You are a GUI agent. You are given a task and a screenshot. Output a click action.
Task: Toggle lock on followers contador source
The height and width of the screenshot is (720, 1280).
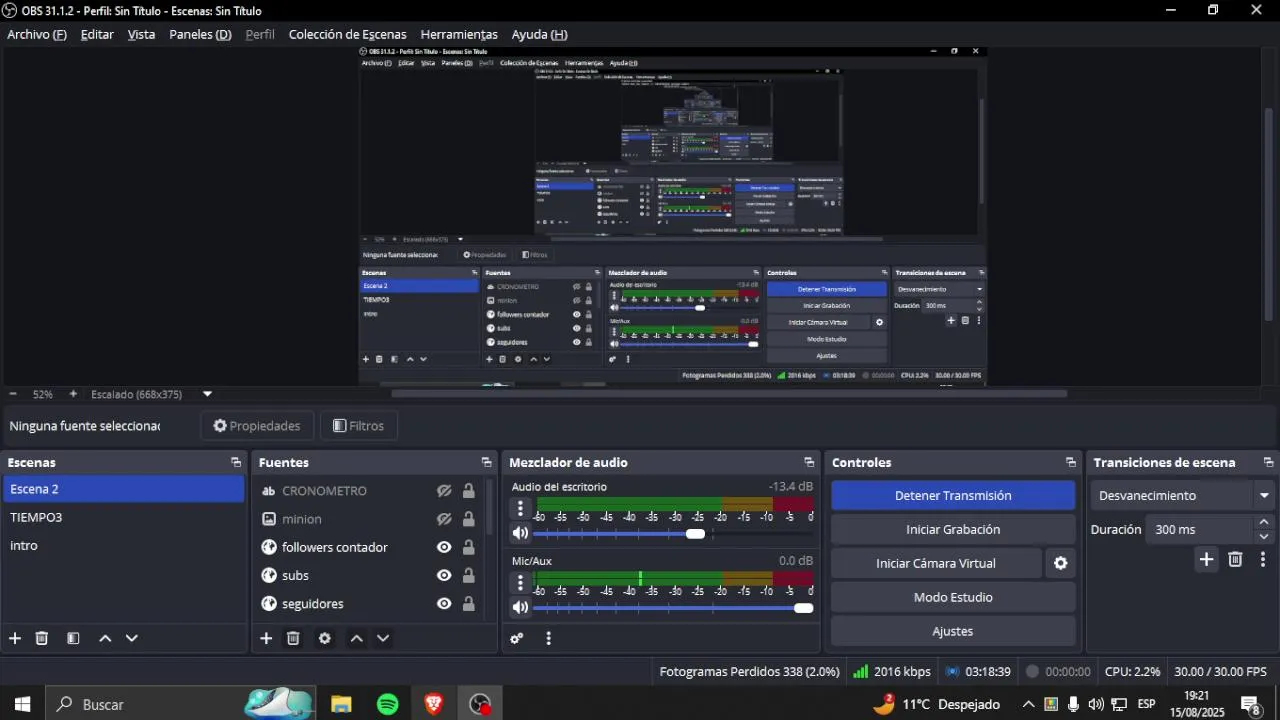tap(468, 547)
